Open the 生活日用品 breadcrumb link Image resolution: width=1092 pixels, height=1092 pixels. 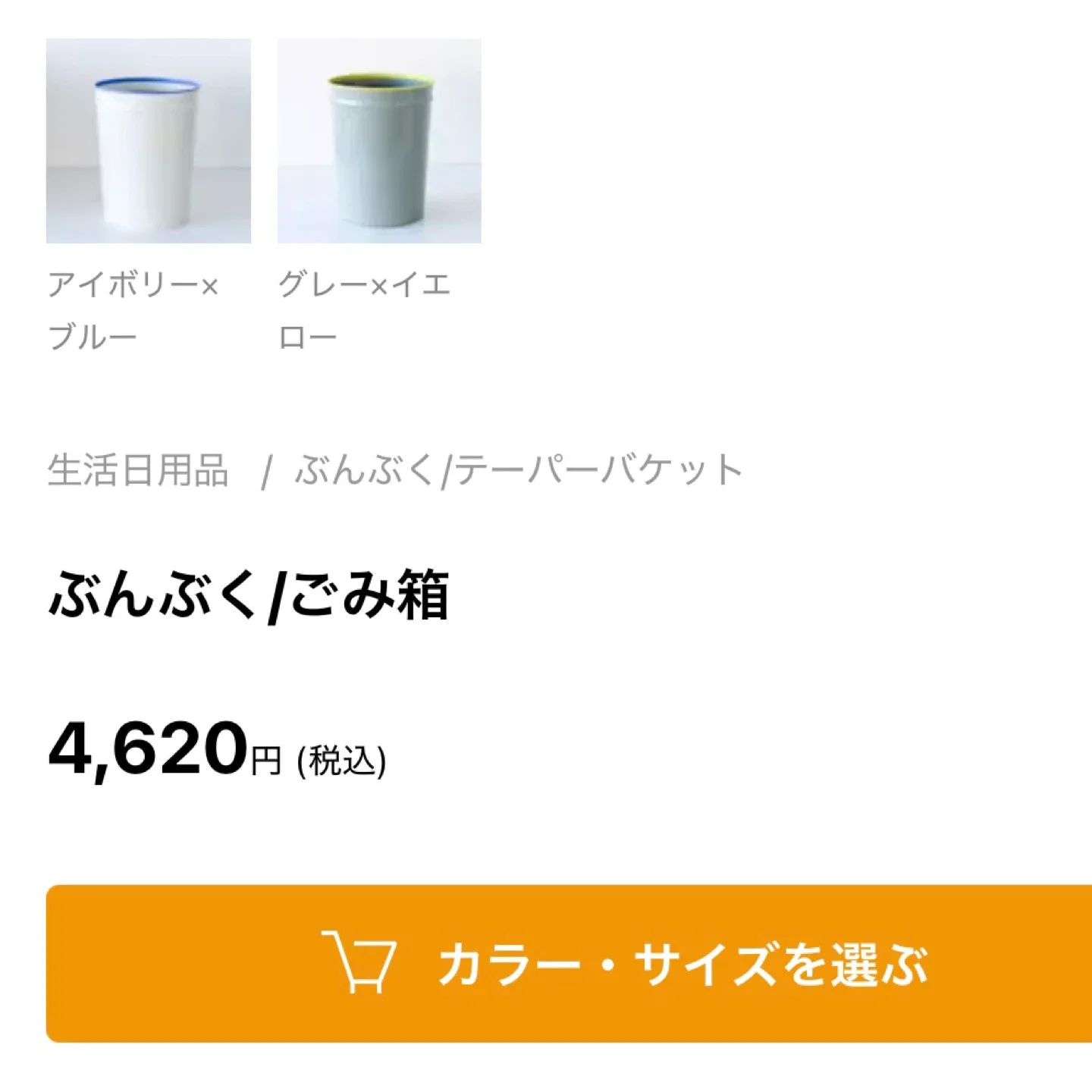[138, 470]
